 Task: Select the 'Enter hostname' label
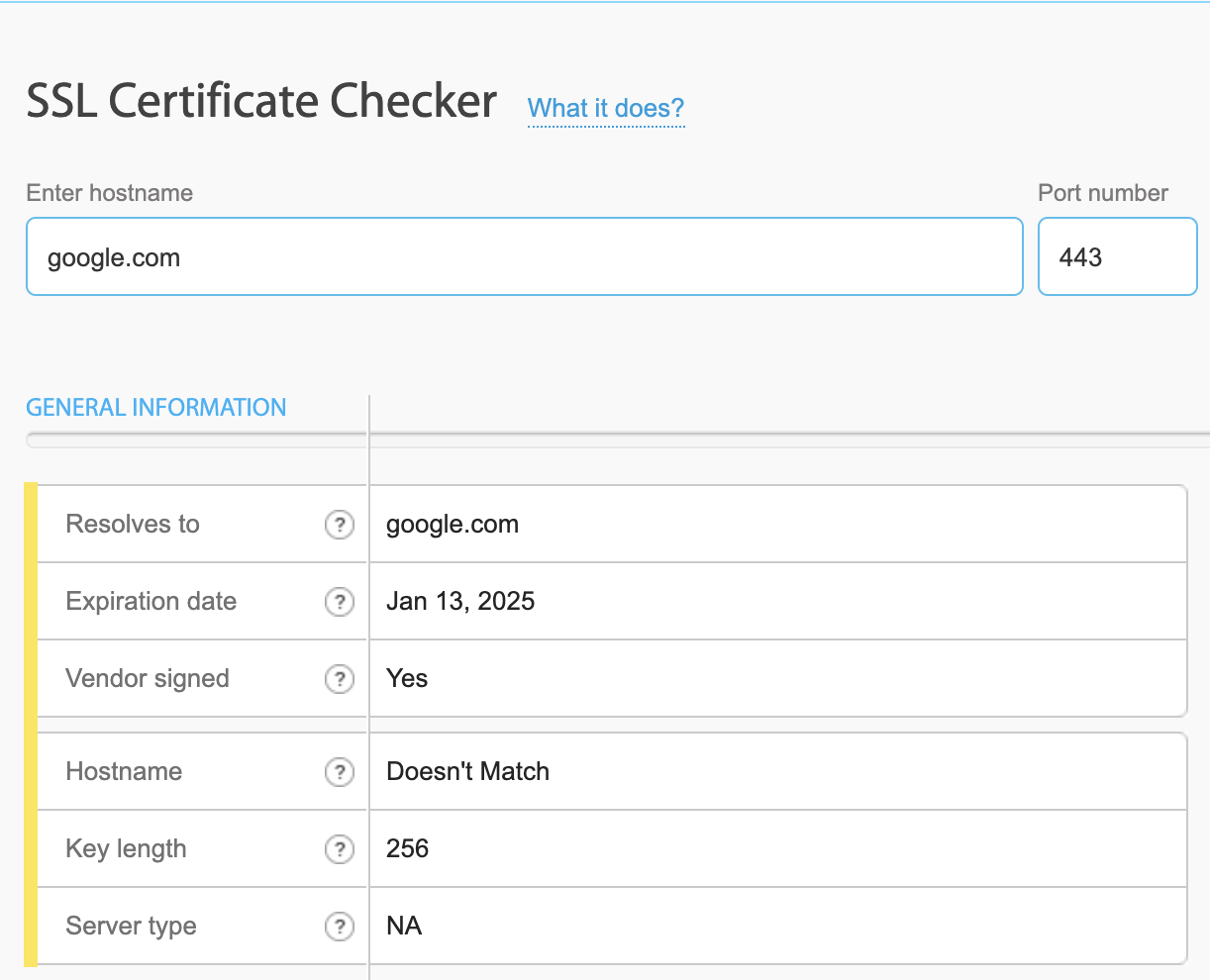[110, 193]
